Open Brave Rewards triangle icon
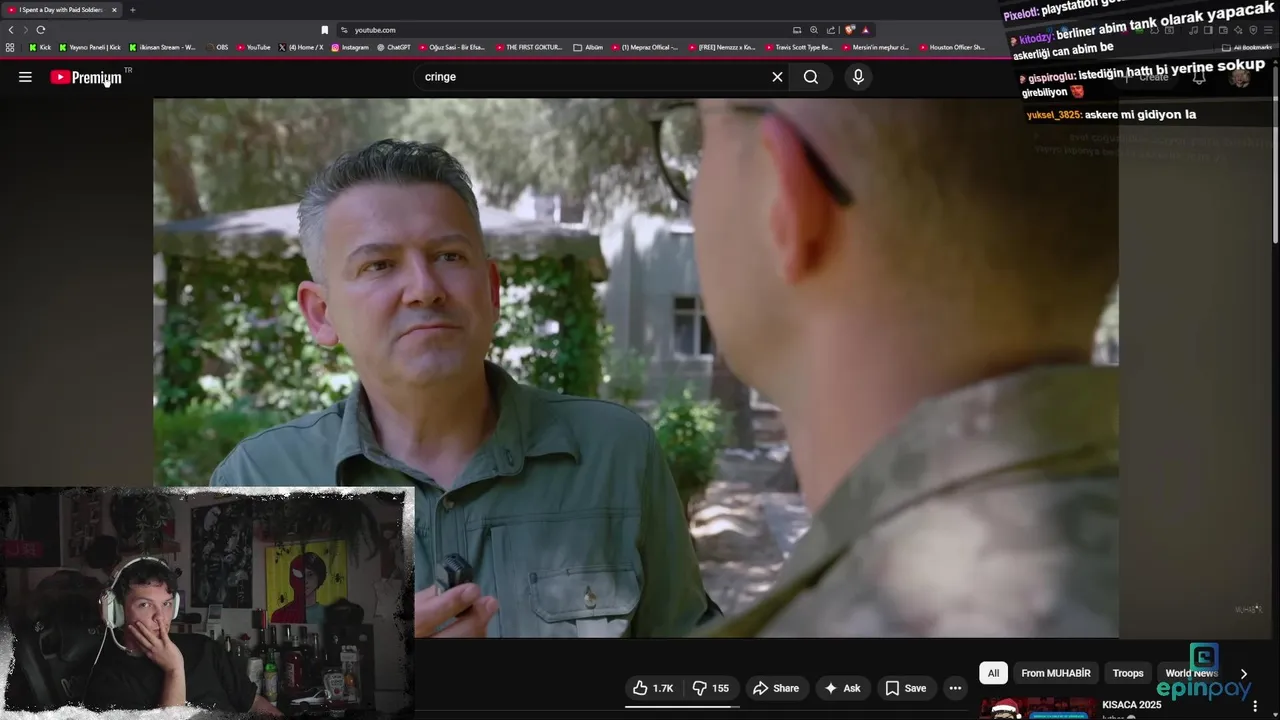This screenshot has height=720, width=1280. coord(866,30)
